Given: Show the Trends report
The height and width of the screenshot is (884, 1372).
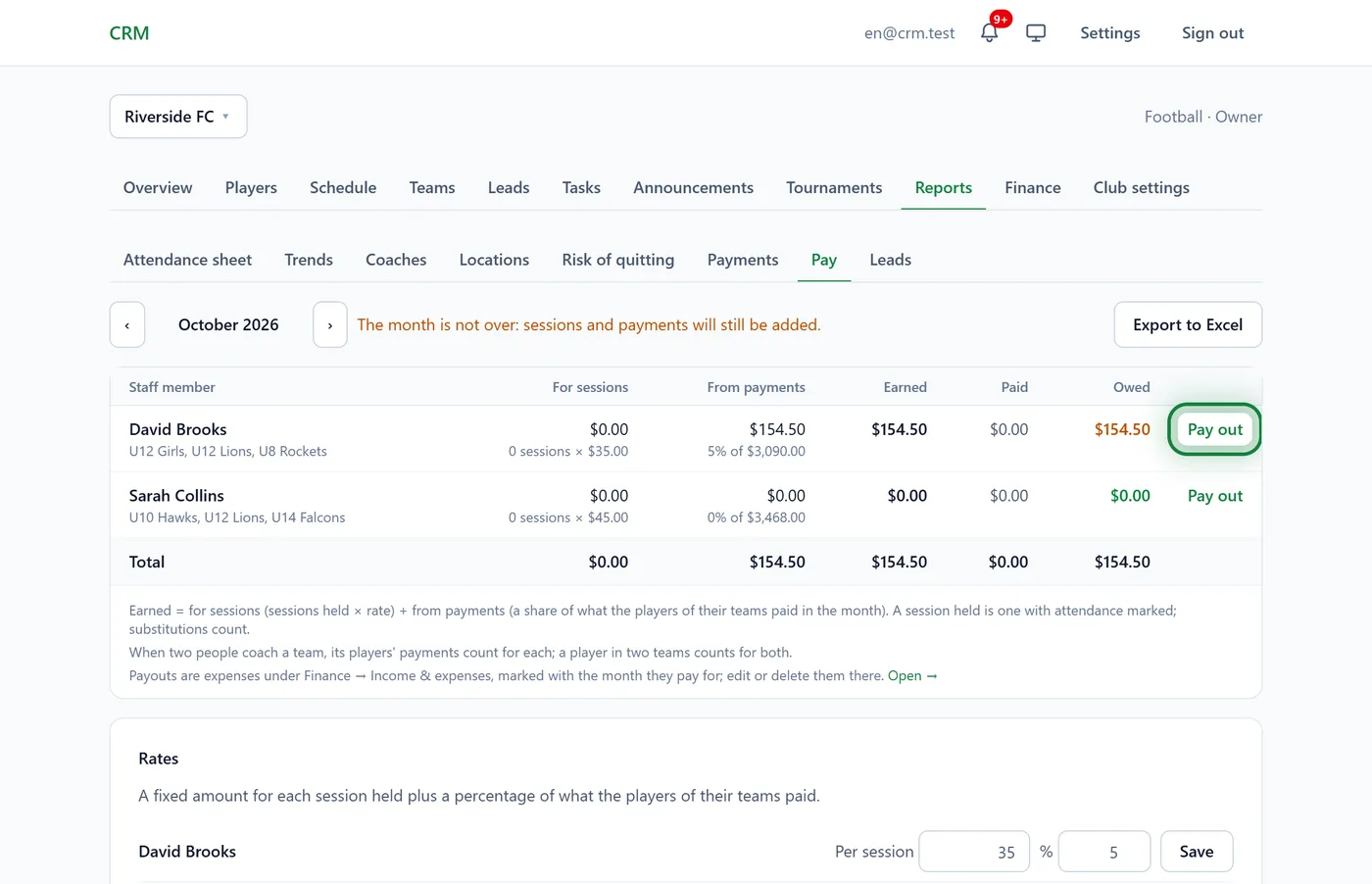Looking at the screenshot, I should [309, 260].
